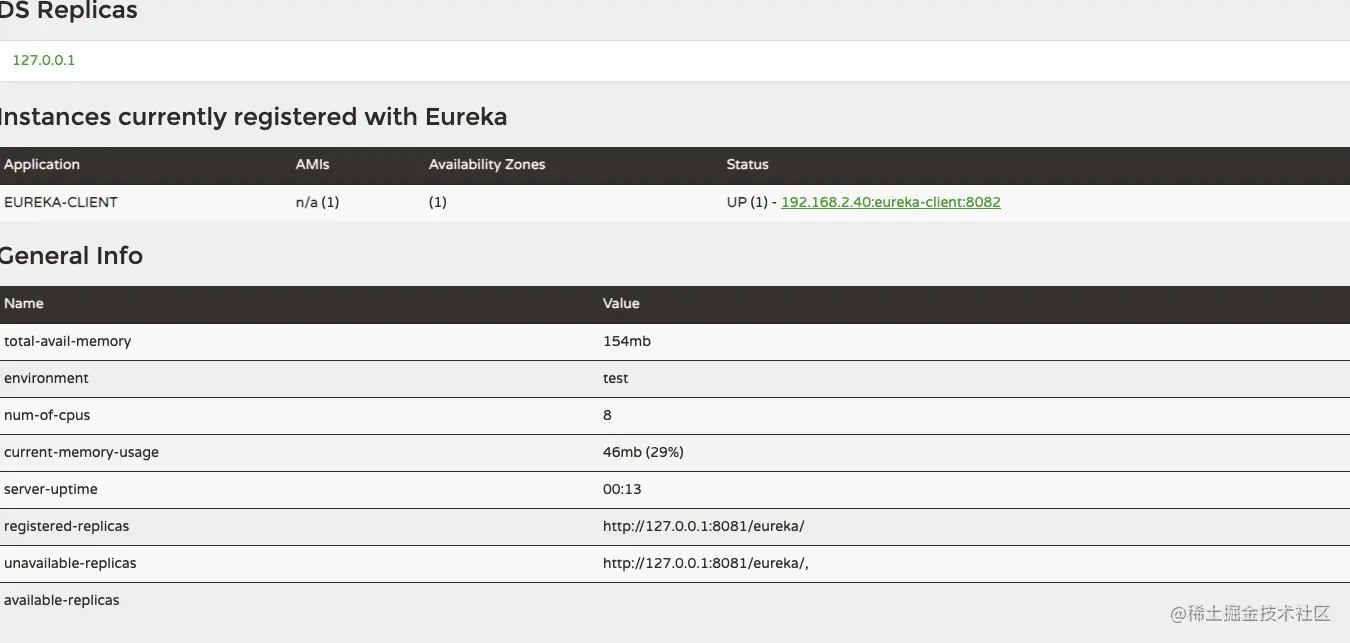
Task: Select the server-uptime row label
Action: tap(51, 490)
